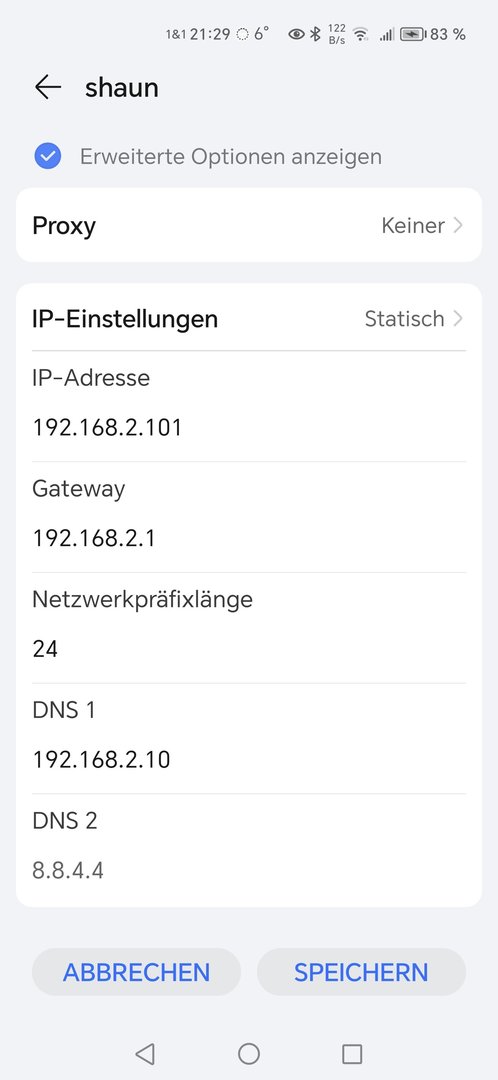Tap the home circle navigation button
The height and width of the screenshot is (1080, 498).
click(x=249, y=1054)
